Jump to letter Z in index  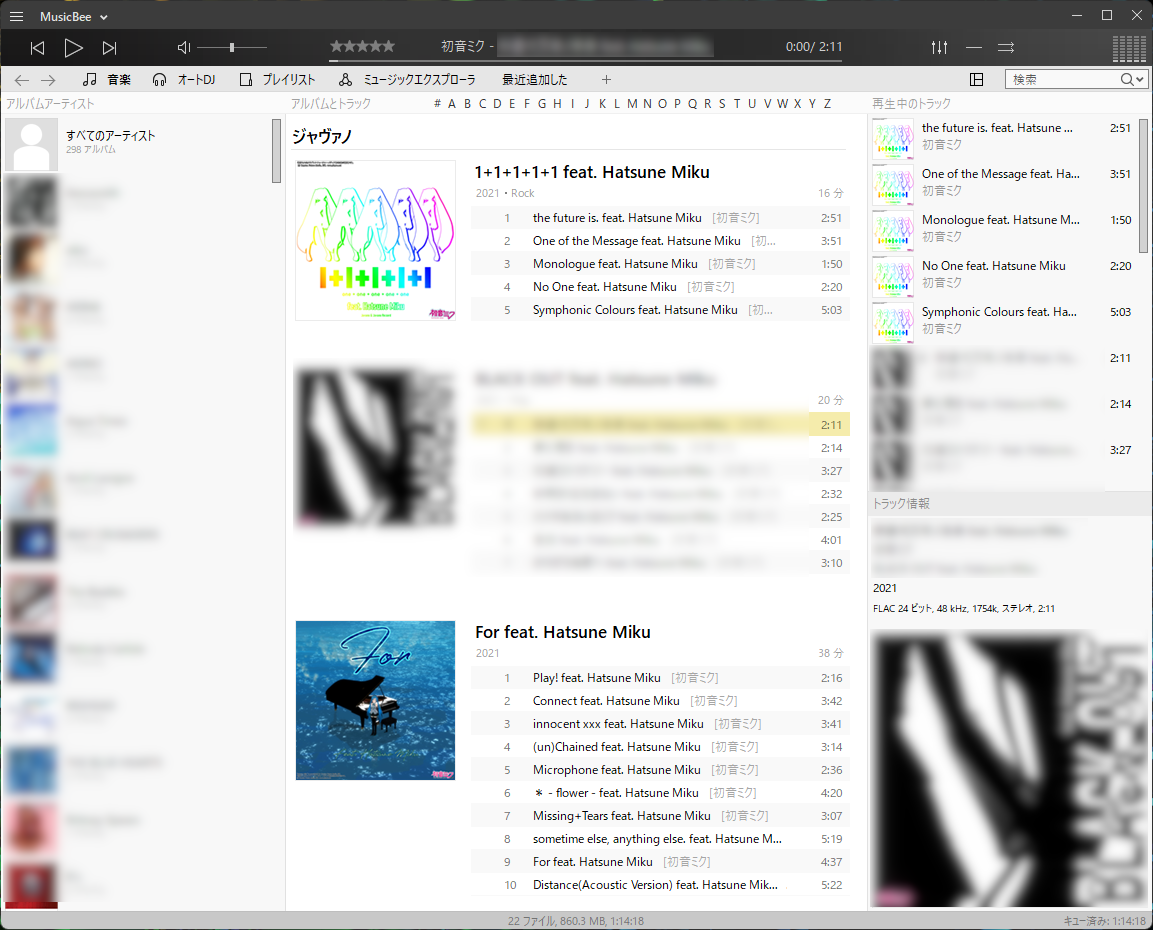[x=827, y=104]
